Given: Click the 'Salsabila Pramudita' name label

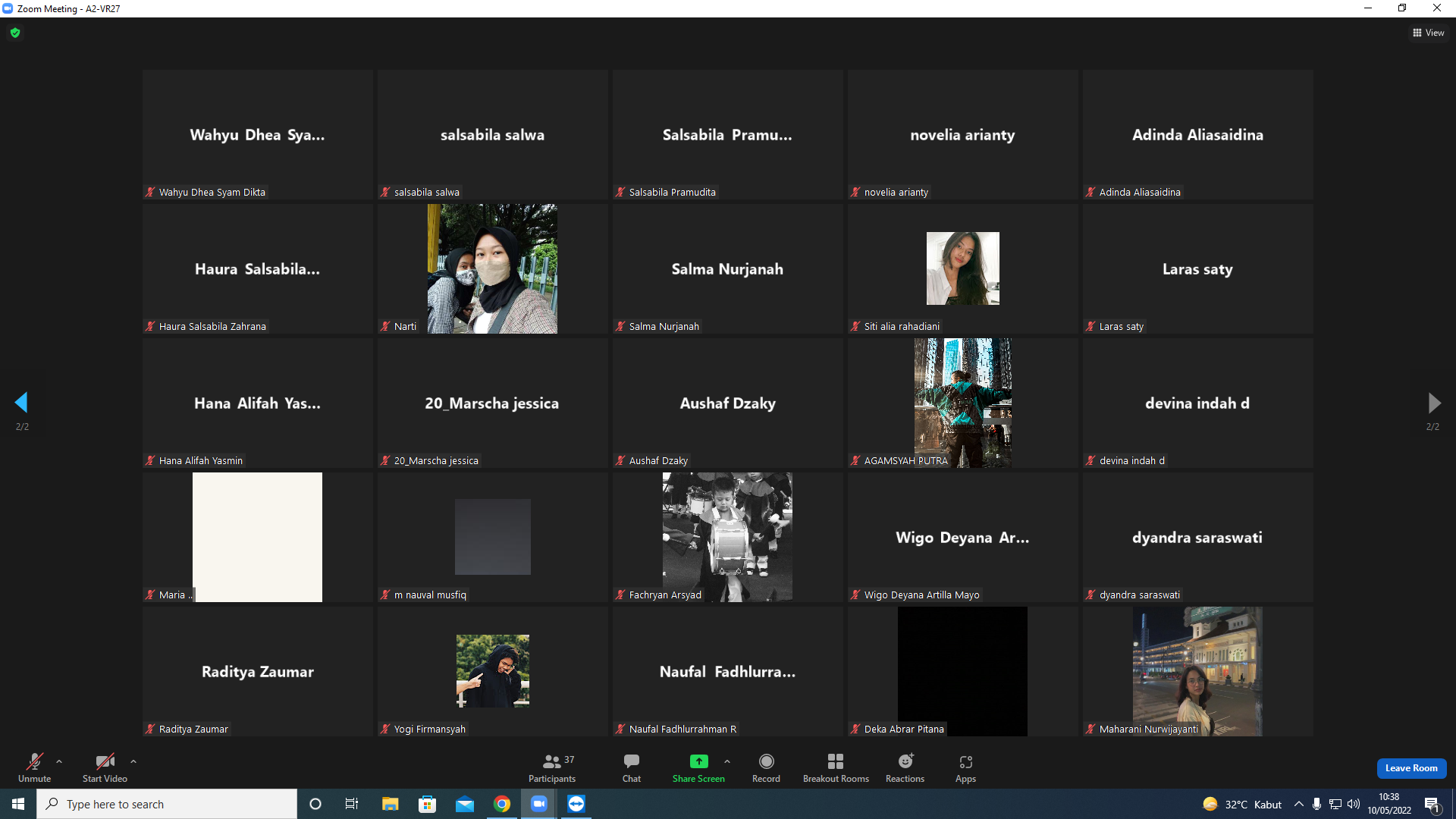Looking at the screenshot, I should (673, 193).
